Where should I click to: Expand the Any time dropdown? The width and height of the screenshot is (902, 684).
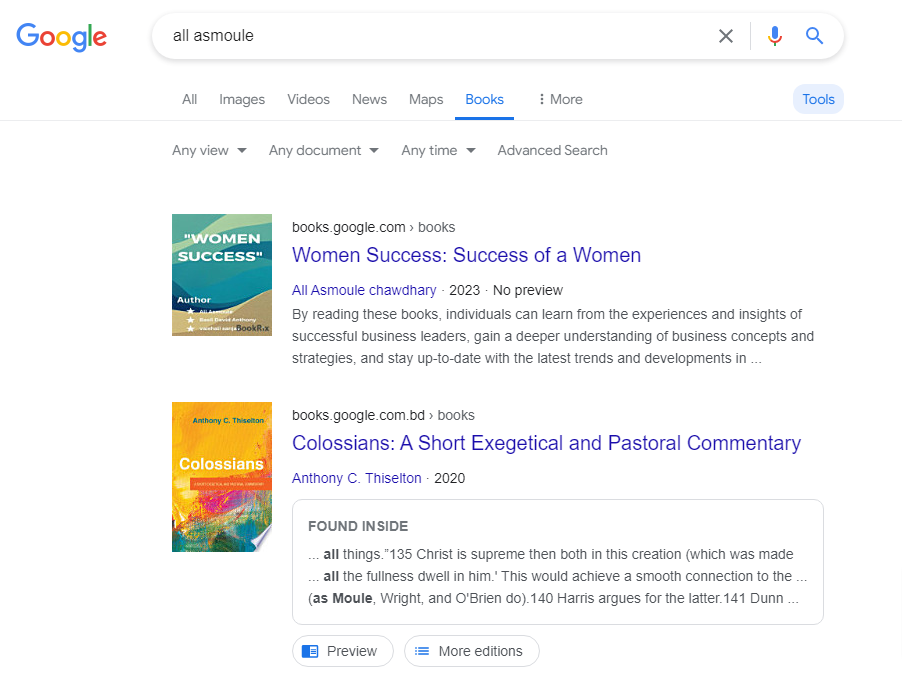438,151
